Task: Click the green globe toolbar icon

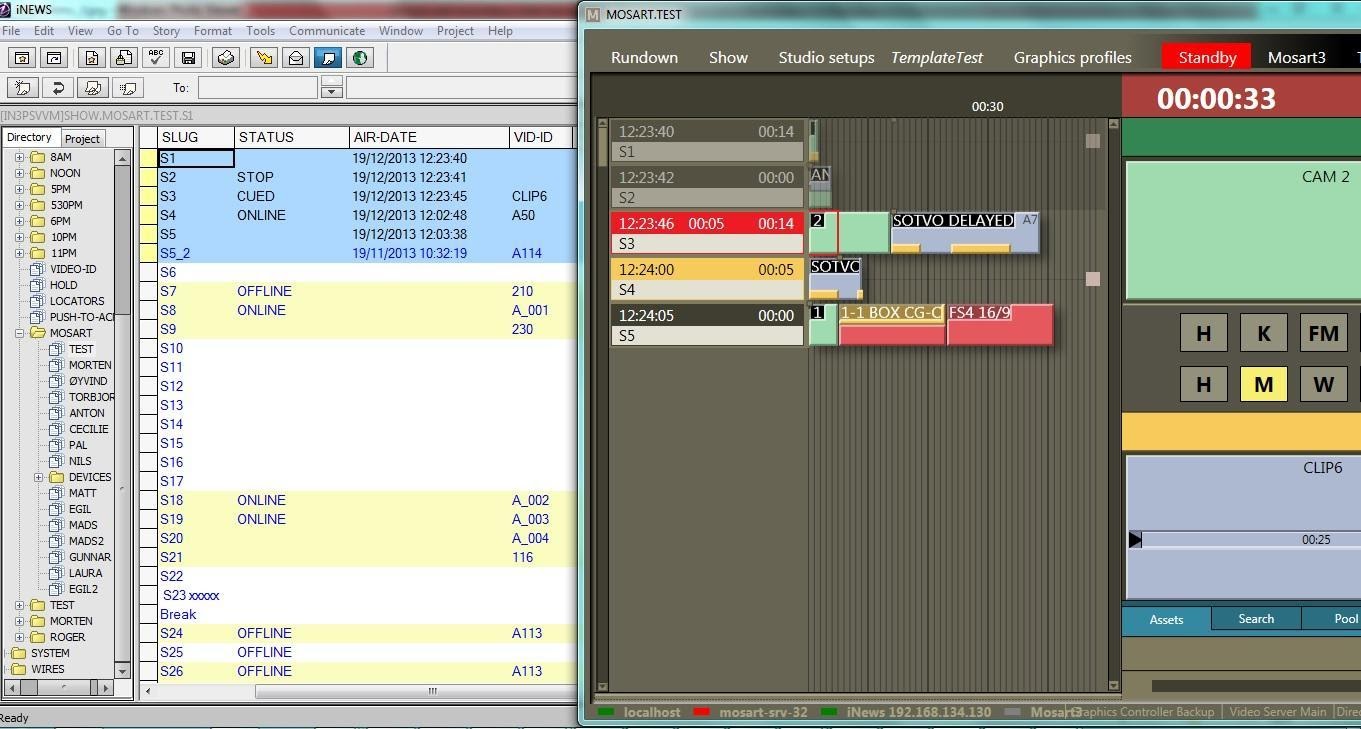Action: point(360,58)
